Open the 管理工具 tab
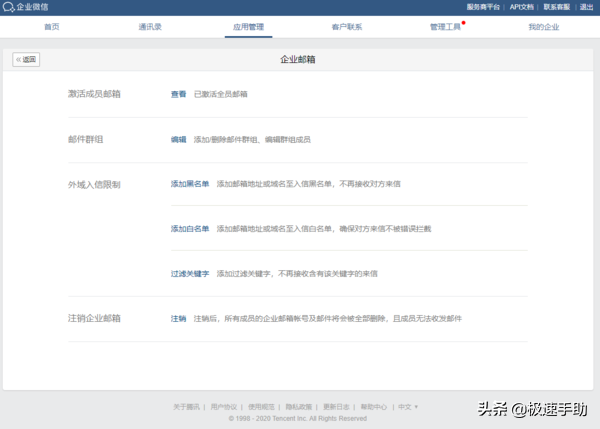The height and width of the screenshot is (429, 600). 445,27
